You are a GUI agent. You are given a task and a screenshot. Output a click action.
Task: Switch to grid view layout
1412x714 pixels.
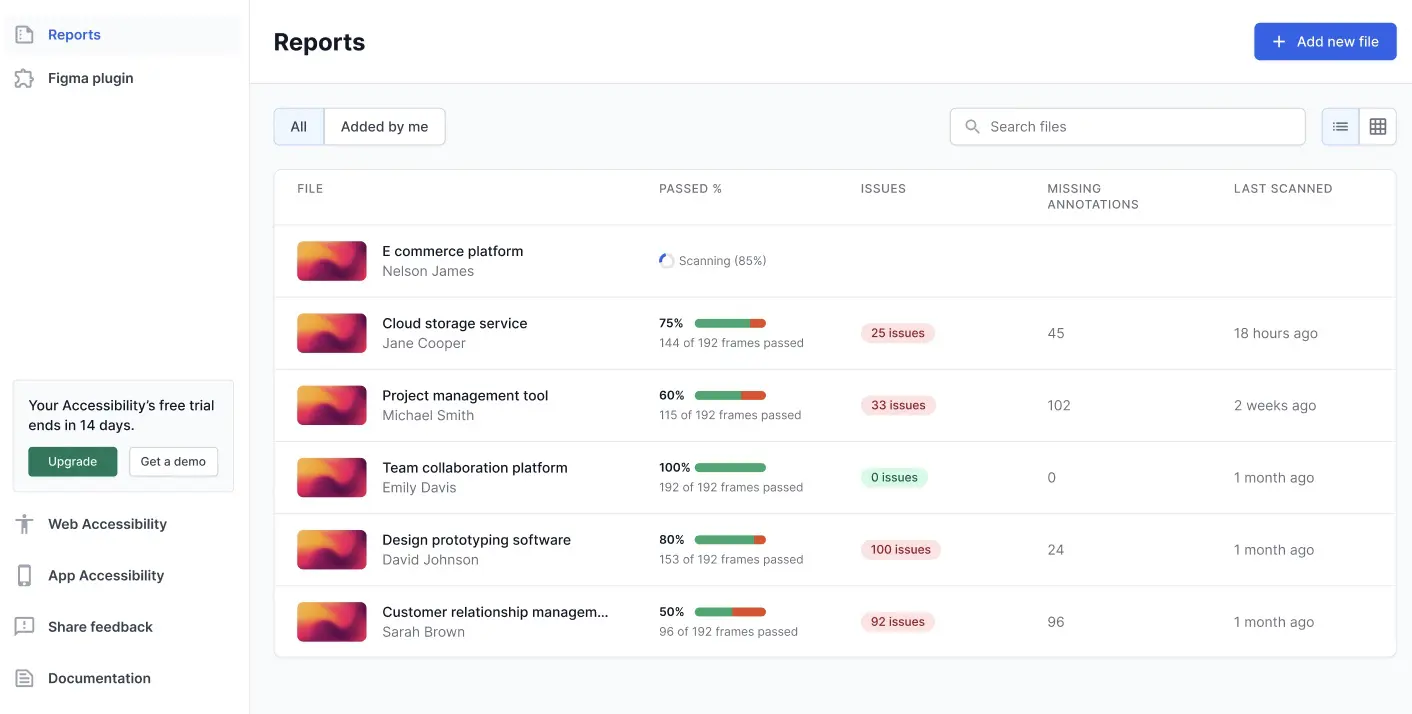coord(1378,126)
